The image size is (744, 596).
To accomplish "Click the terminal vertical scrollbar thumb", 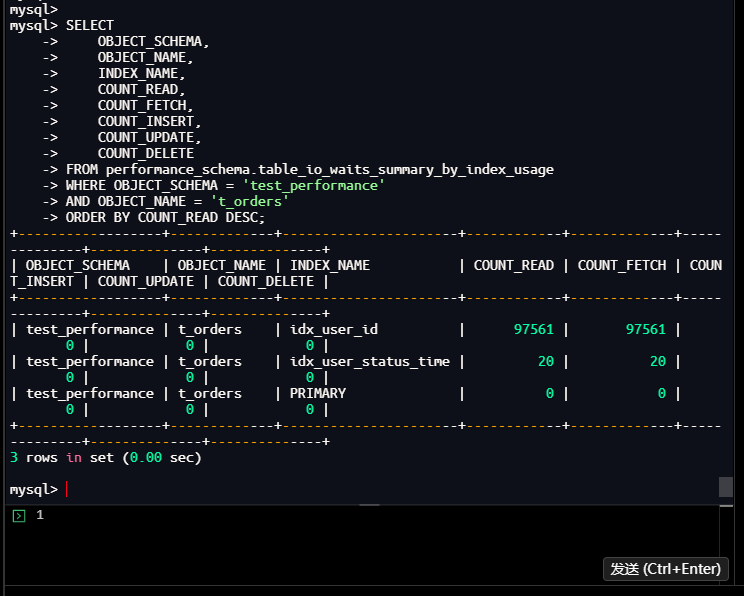I will pyautogui.click(x=725, y=486).
